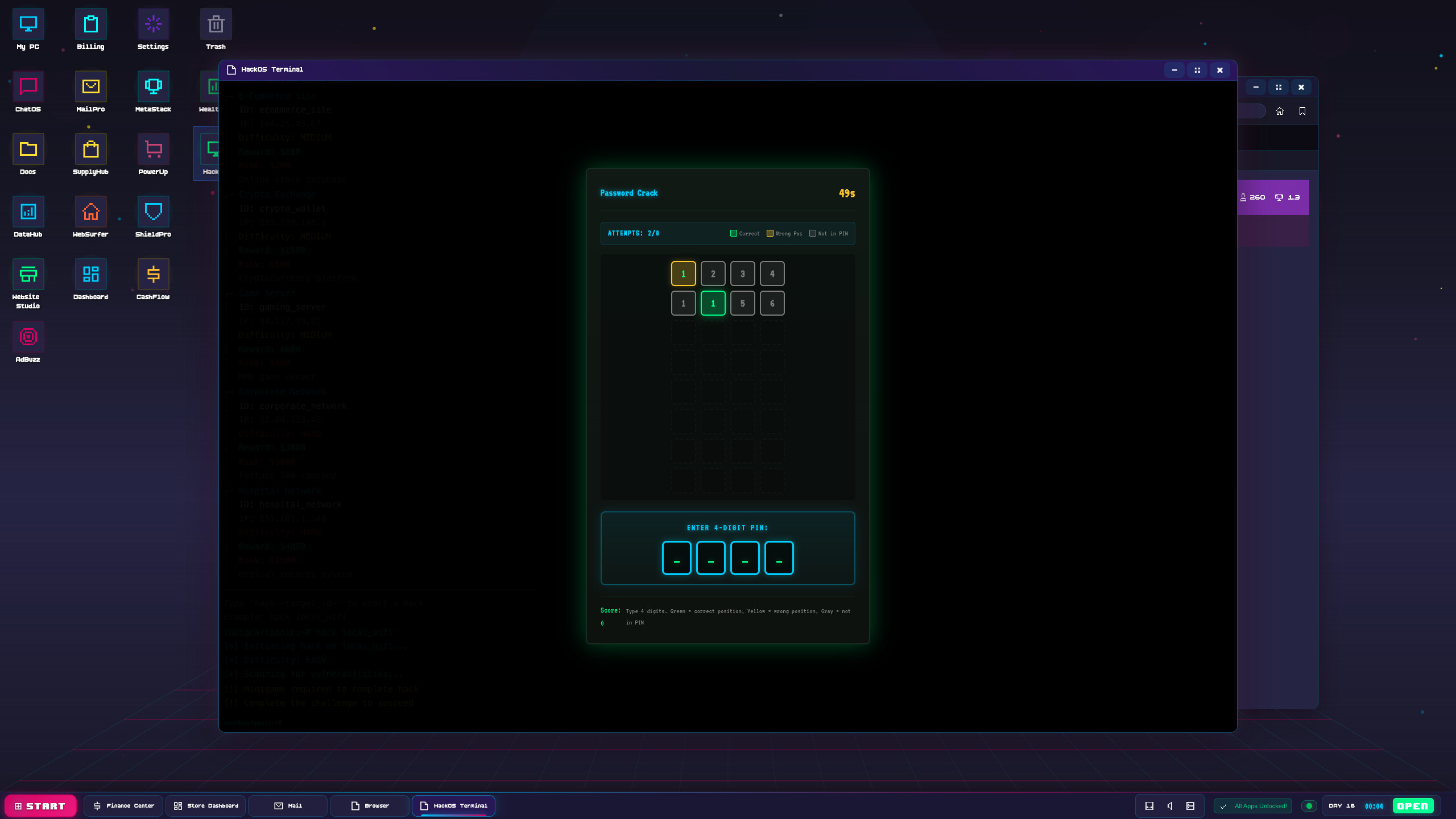Start the SupplyHub app

coord(90,148)
